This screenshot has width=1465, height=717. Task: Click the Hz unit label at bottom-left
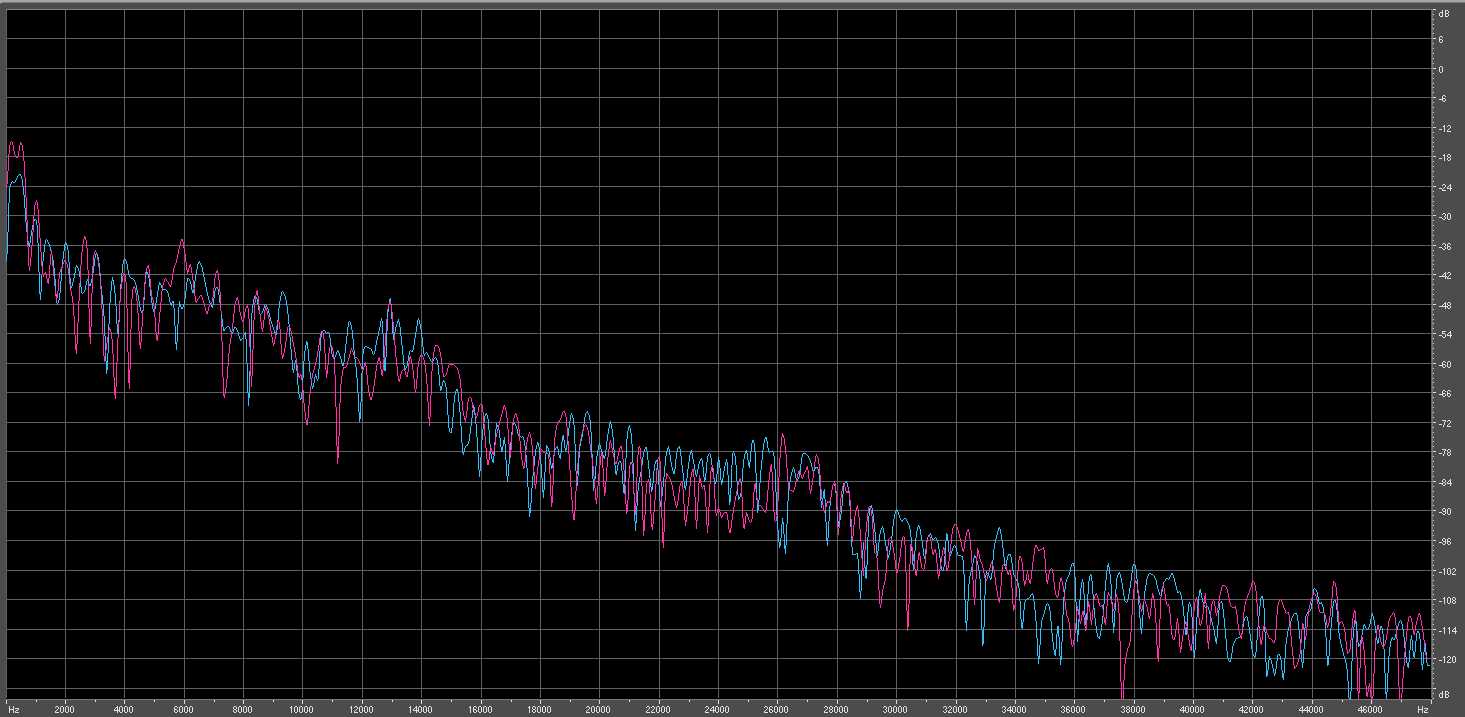click(x=13, y=709)
